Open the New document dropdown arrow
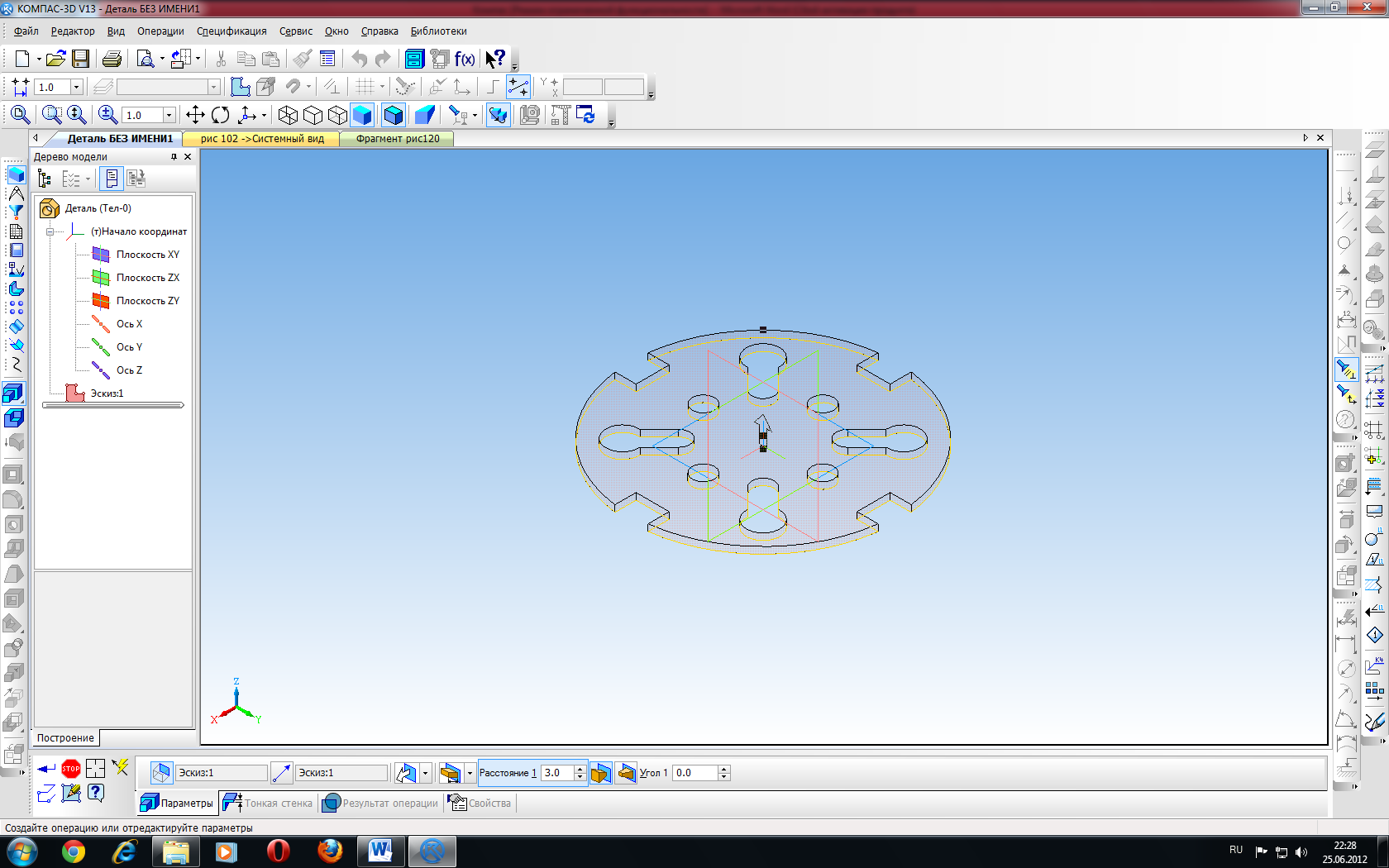Viewport: 1389px width, 868px height. [x=38, y=59]
